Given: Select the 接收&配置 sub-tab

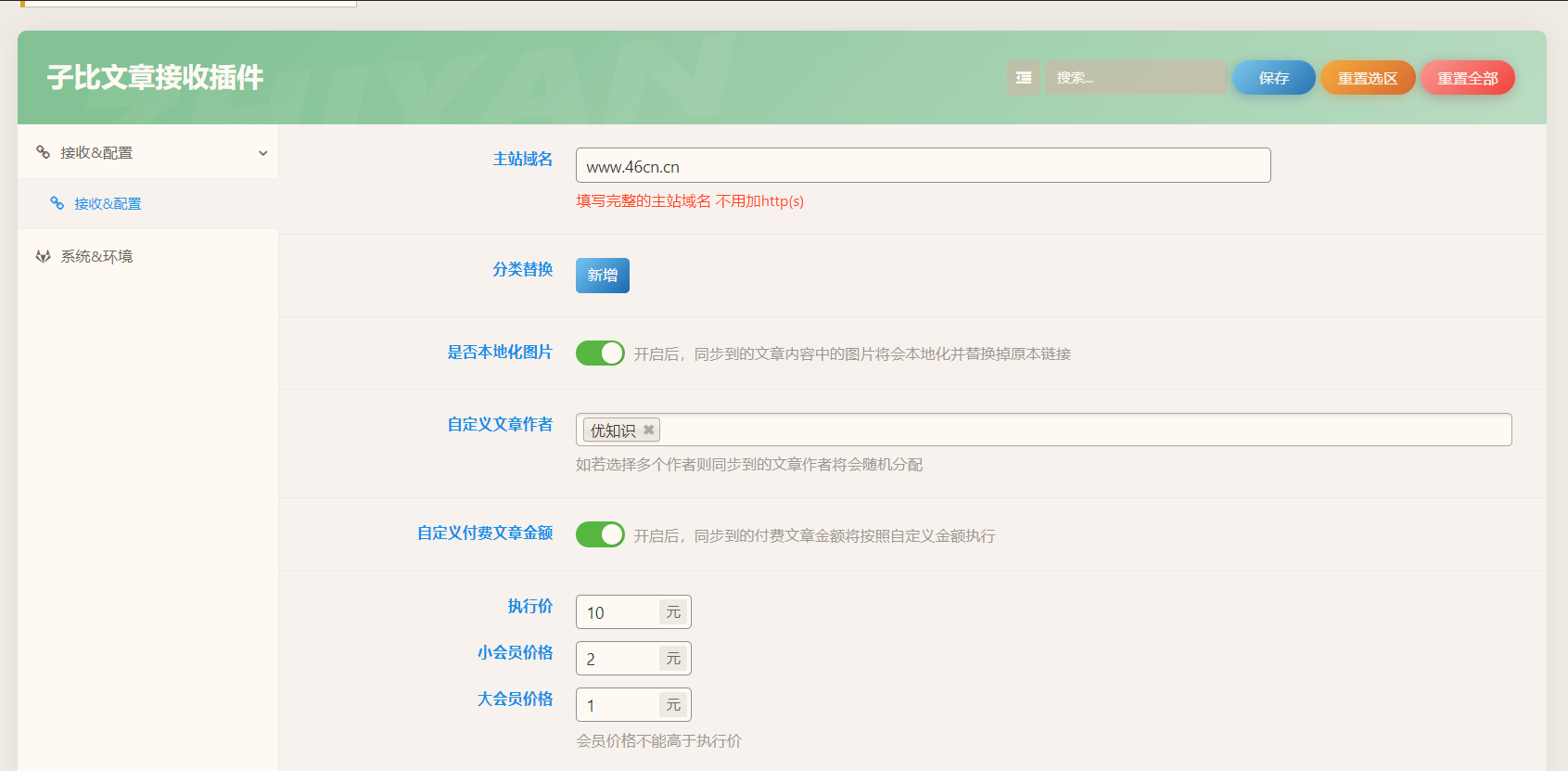Looking at the screenshot, I should coord(148,203).
